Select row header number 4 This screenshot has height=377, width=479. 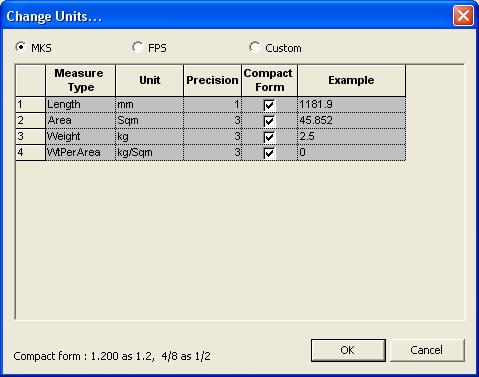(30, 152)
